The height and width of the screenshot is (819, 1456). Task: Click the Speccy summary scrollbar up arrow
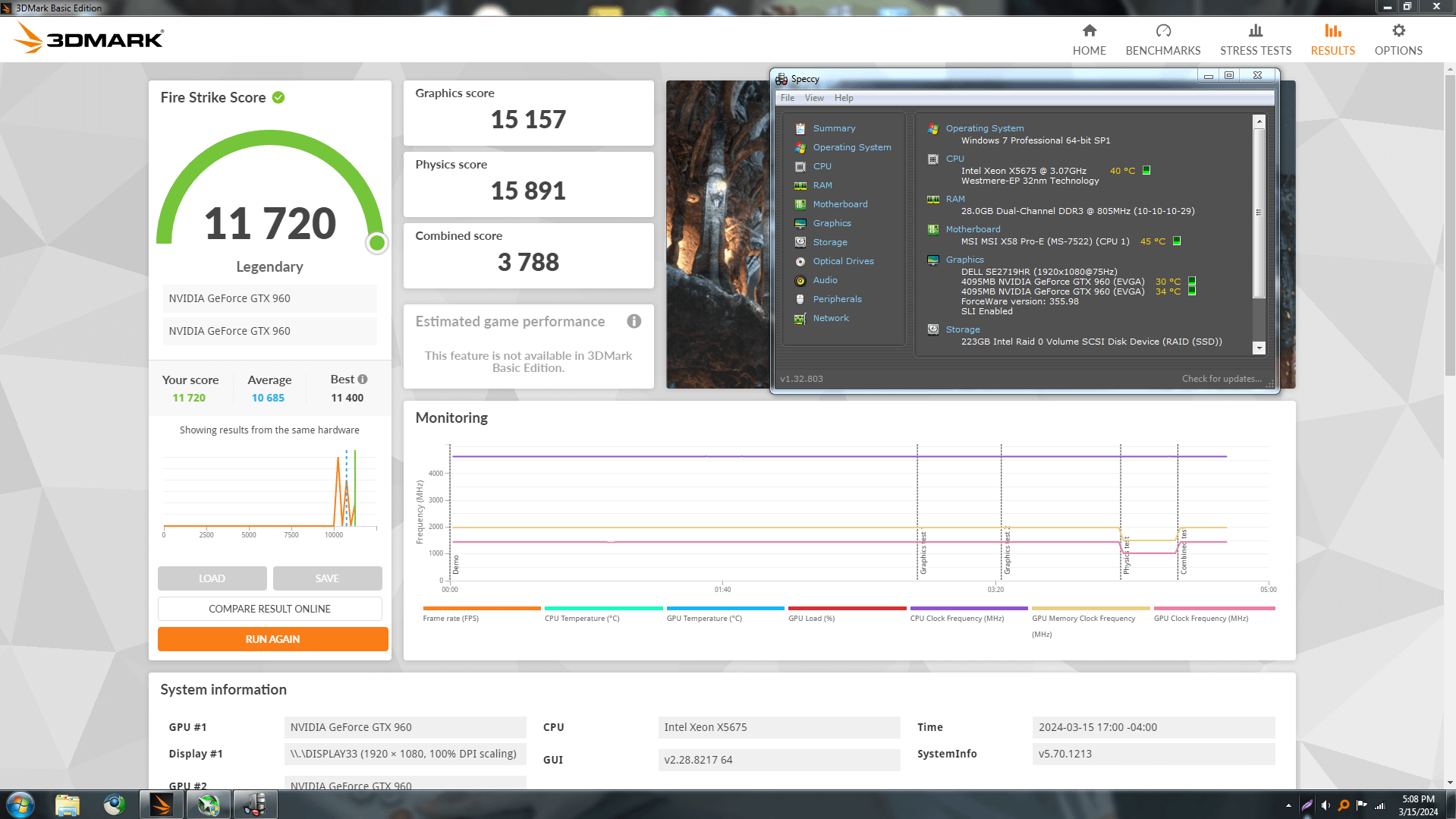[x=1259, y=121]
